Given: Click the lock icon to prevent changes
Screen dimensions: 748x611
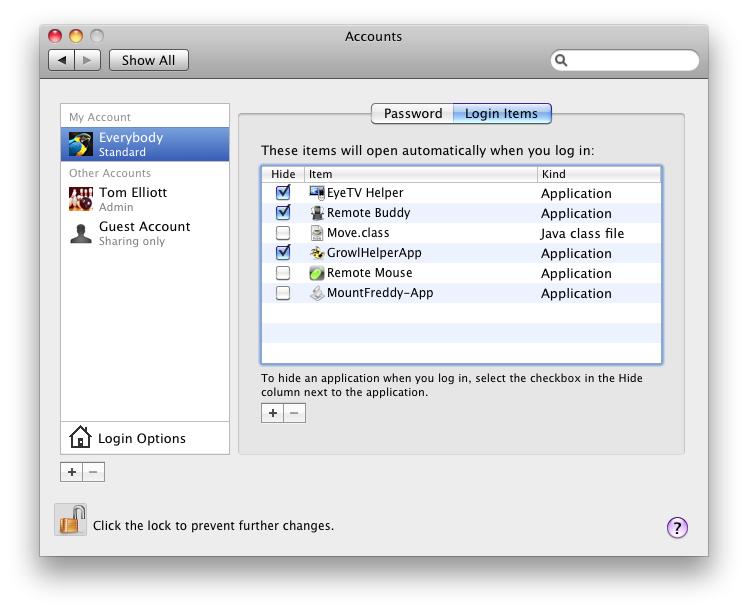Looking at the screenshot, I should coord(71,520).
